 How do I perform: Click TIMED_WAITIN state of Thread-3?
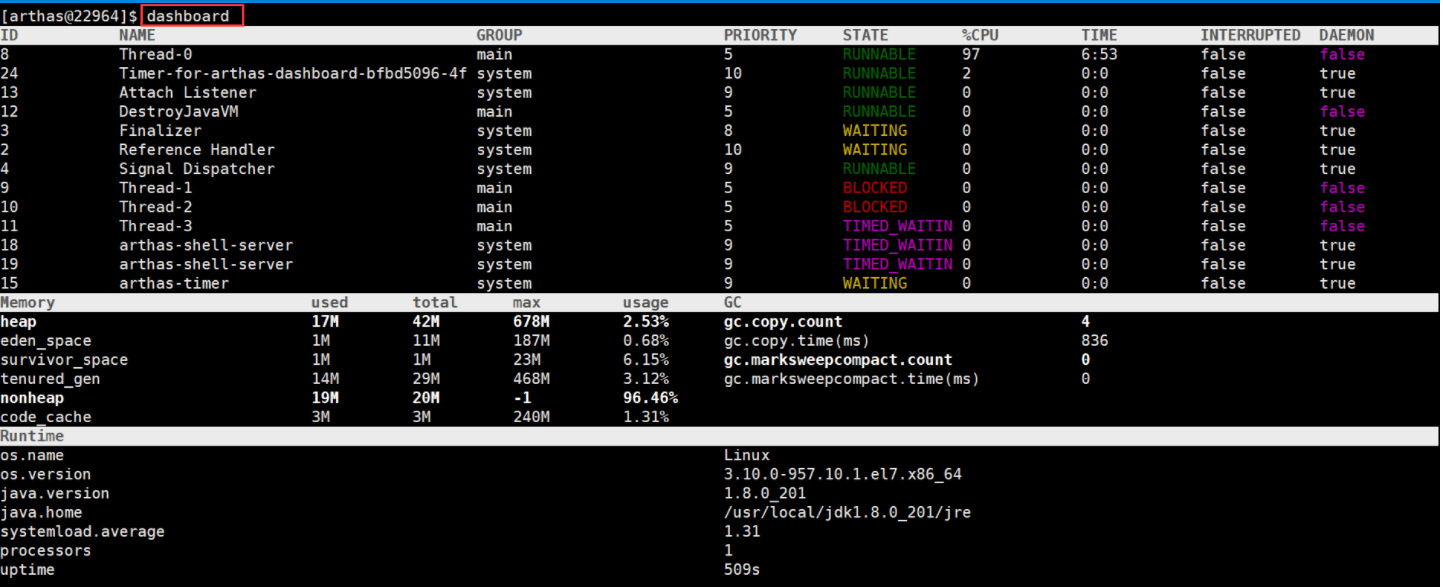point(898,225)
